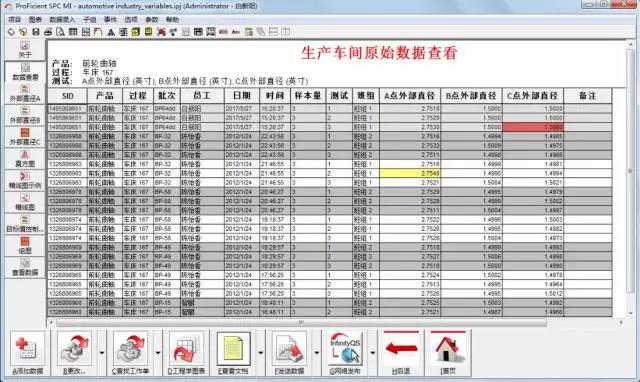Image resolution: width=640 pixels, height=382 pixels.
Task: Click the save icon in top toolbar
Action: point(36,32)
